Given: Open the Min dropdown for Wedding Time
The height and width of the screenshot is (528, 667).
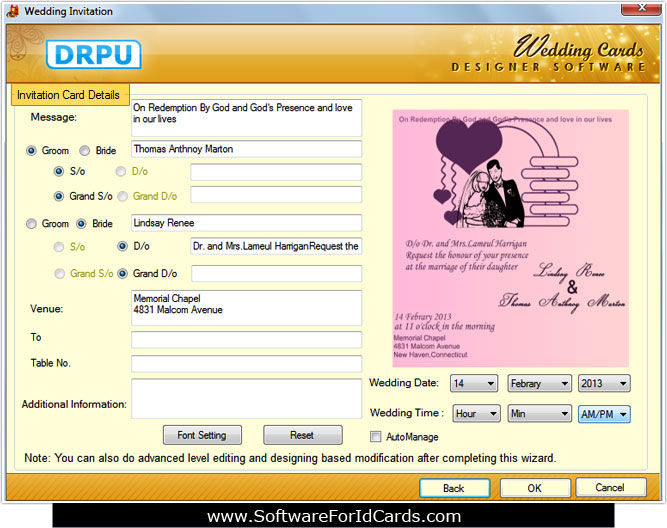Looking at the screenshot, I should (x=539, y=414).
